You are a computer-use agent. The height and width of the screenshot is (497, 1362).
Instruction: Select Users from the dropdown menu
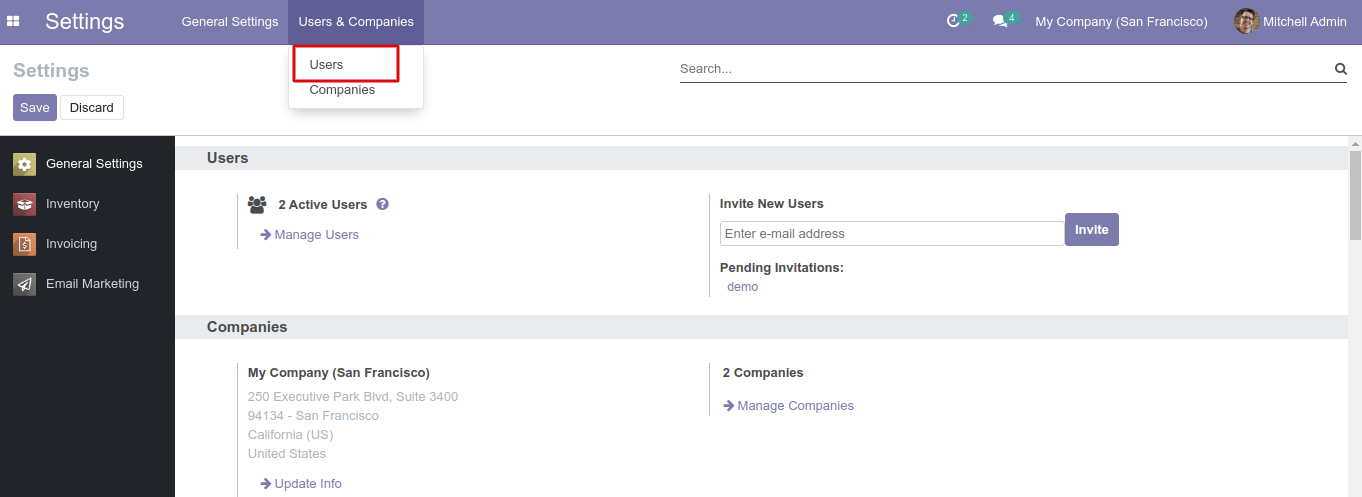[x=327, y=64]
